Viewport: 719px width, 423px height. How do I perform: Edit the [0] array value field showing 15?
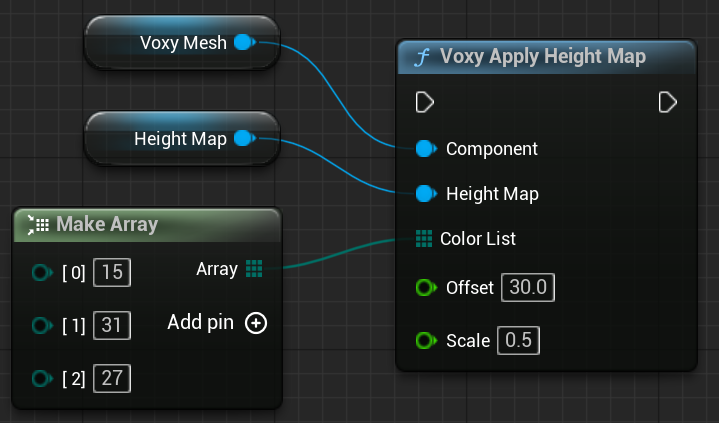[x=112, y=272]
